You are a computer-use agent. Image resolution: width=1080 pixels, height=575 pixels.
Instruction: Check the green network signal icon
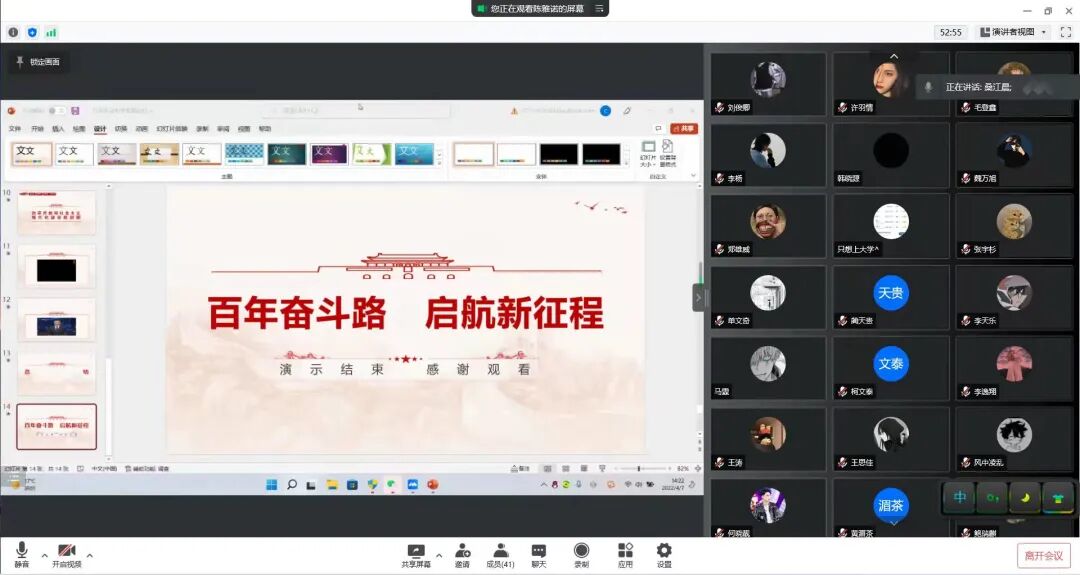click(51, 32)
